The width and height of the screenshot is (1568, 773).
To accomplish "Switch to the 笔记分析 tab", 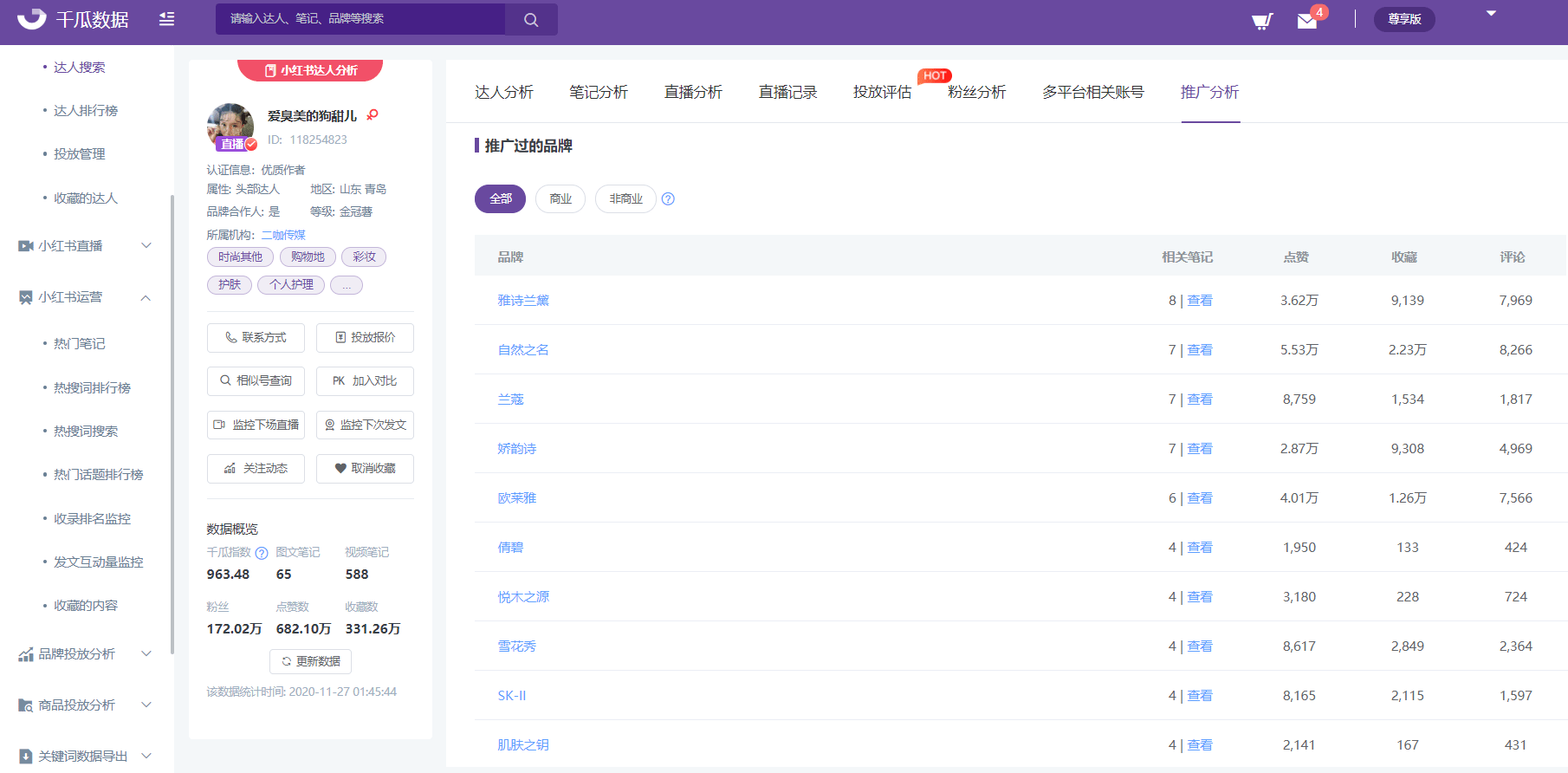I will pos(598,92).
